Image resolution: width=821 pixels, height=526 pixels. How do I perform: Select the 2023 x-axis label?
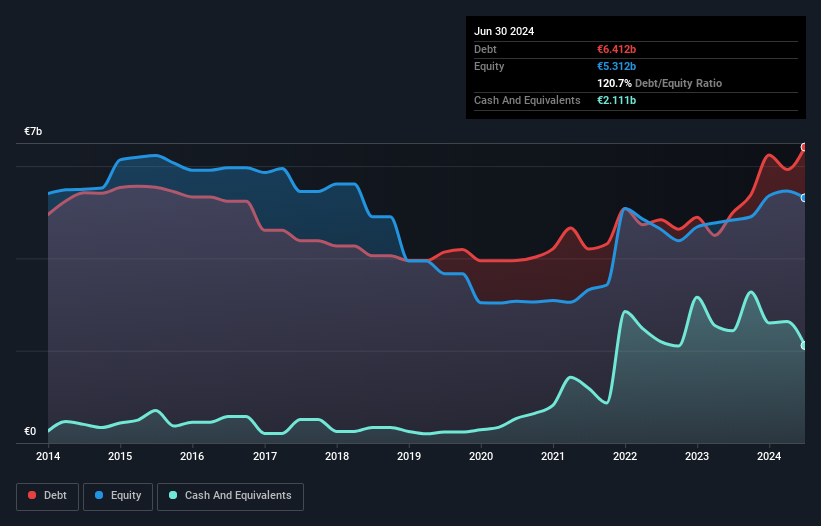(697, 456)
